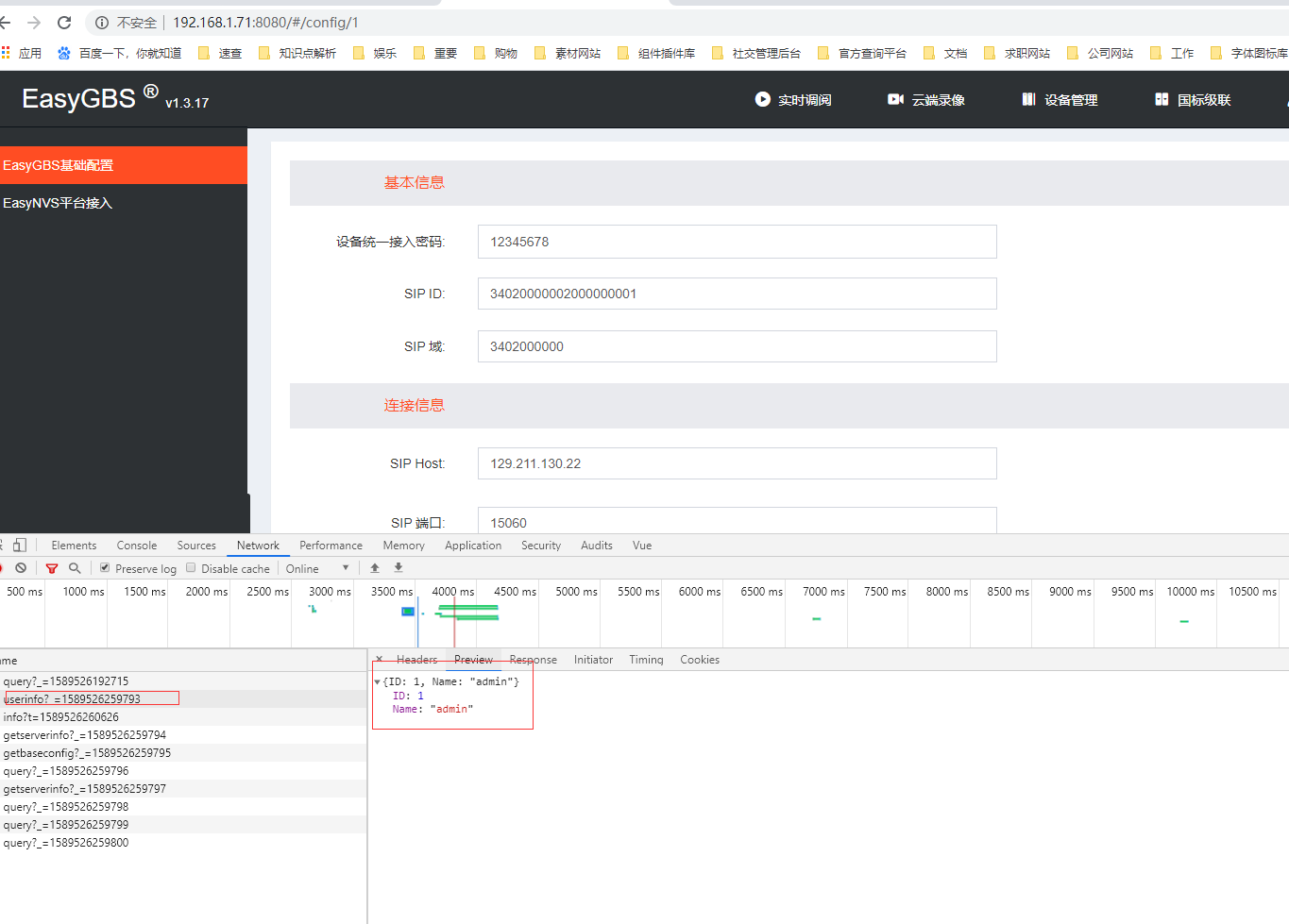This screenshot has height=924, width=1289.
Task: Open 设备管理 device management page
Action: point(1060,100)
